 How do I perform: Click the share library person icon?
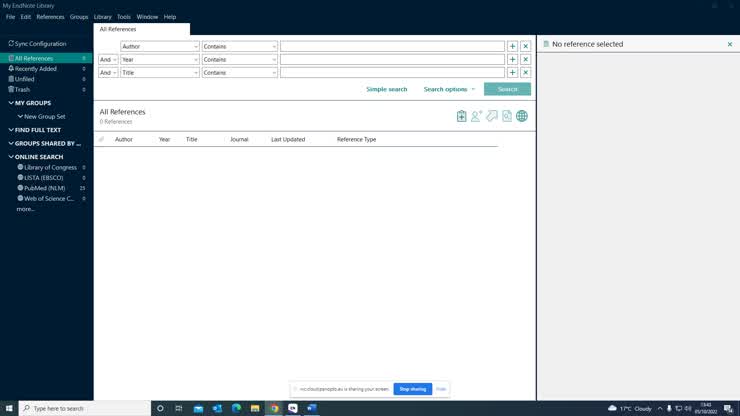pyautogui.click(x=477, y=116)
